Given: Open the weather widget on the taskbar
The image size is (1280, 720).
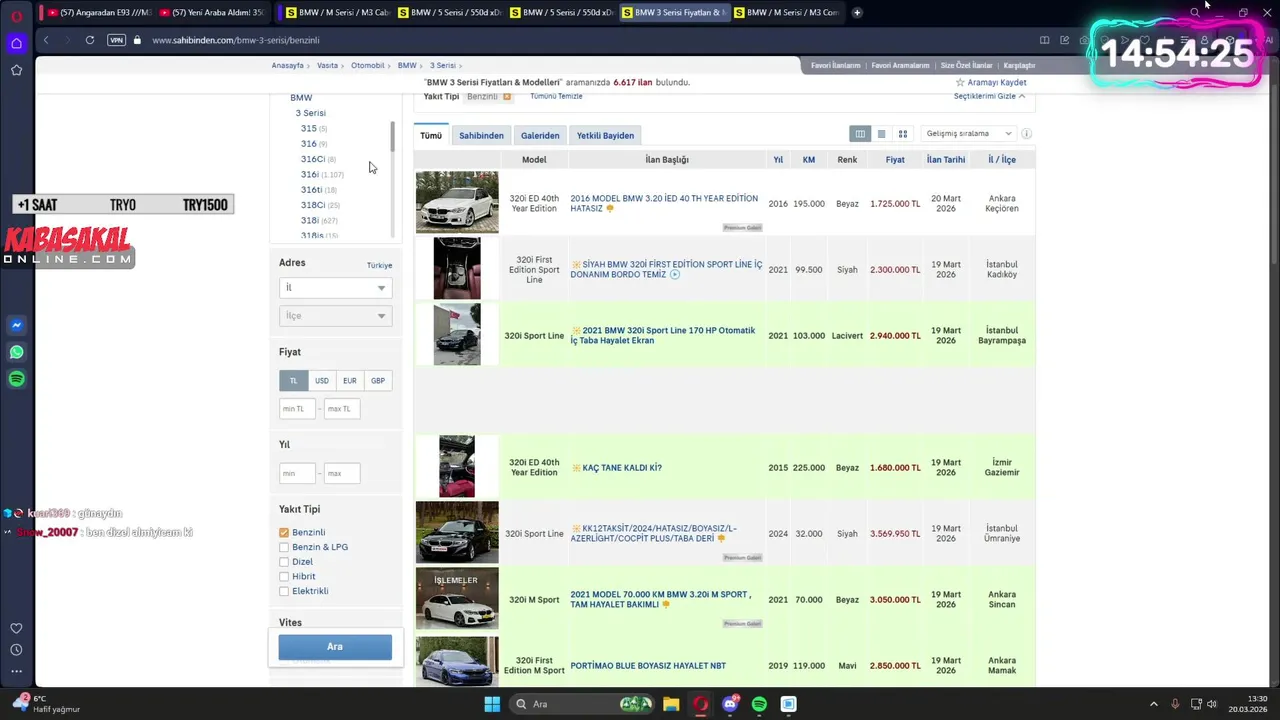Looking at the screenshot, I should (x=45, y=704).
